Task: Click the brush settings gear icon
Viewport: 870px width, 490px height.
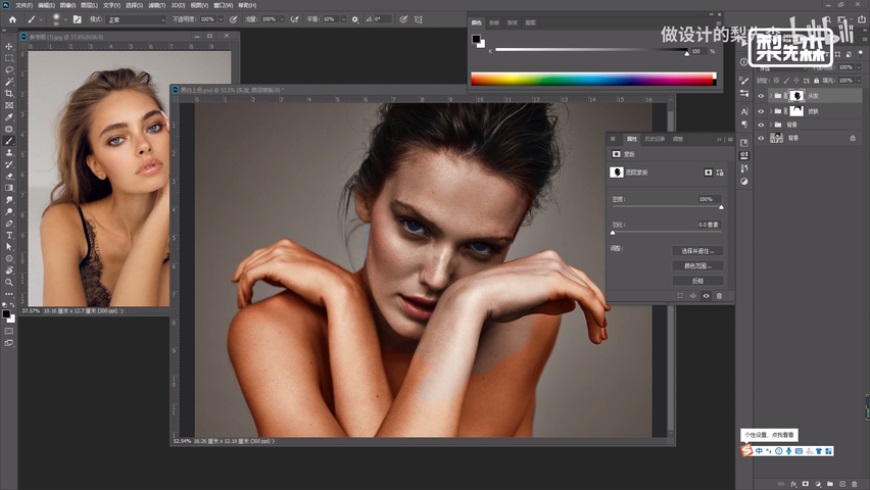Action: pos(354,19)
